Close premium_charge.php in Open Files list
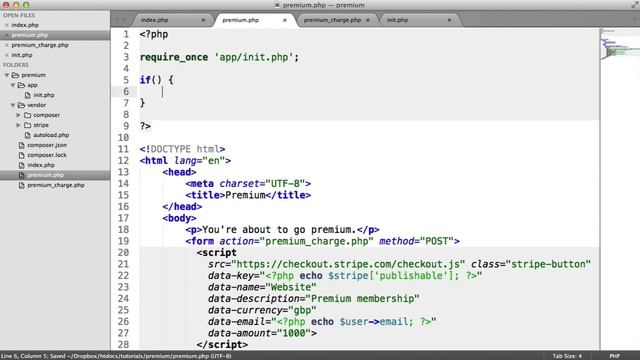 point(7,45)
